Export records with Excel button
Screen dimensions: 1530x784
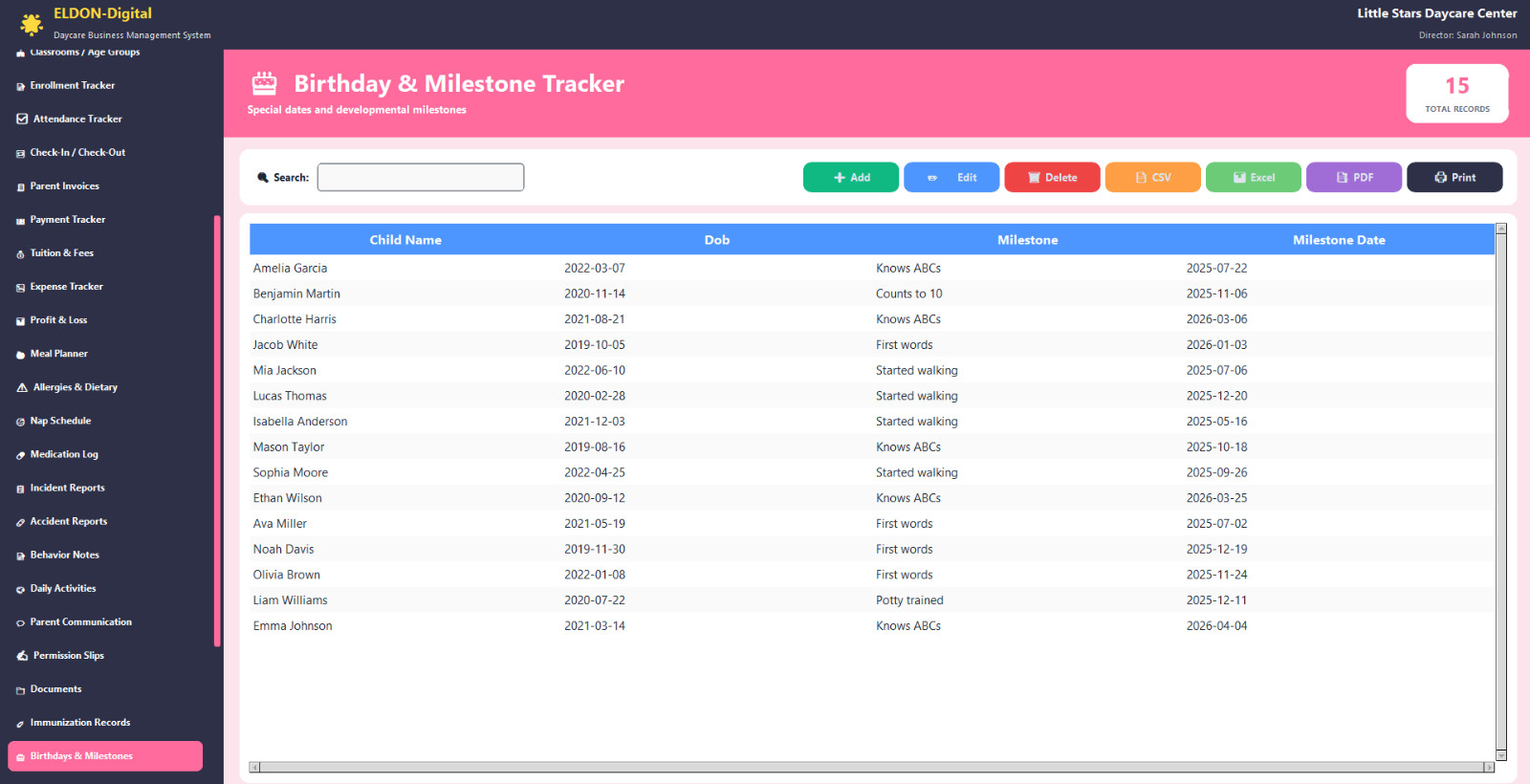click(1254, 177)
